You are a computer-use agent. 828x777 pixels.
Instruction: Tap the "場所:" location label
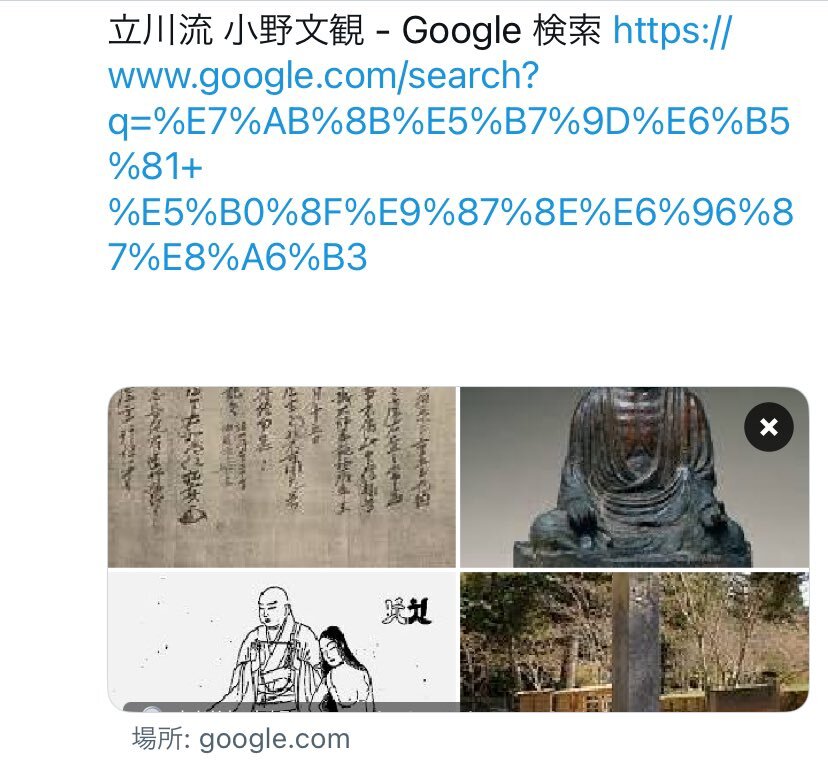161,738
